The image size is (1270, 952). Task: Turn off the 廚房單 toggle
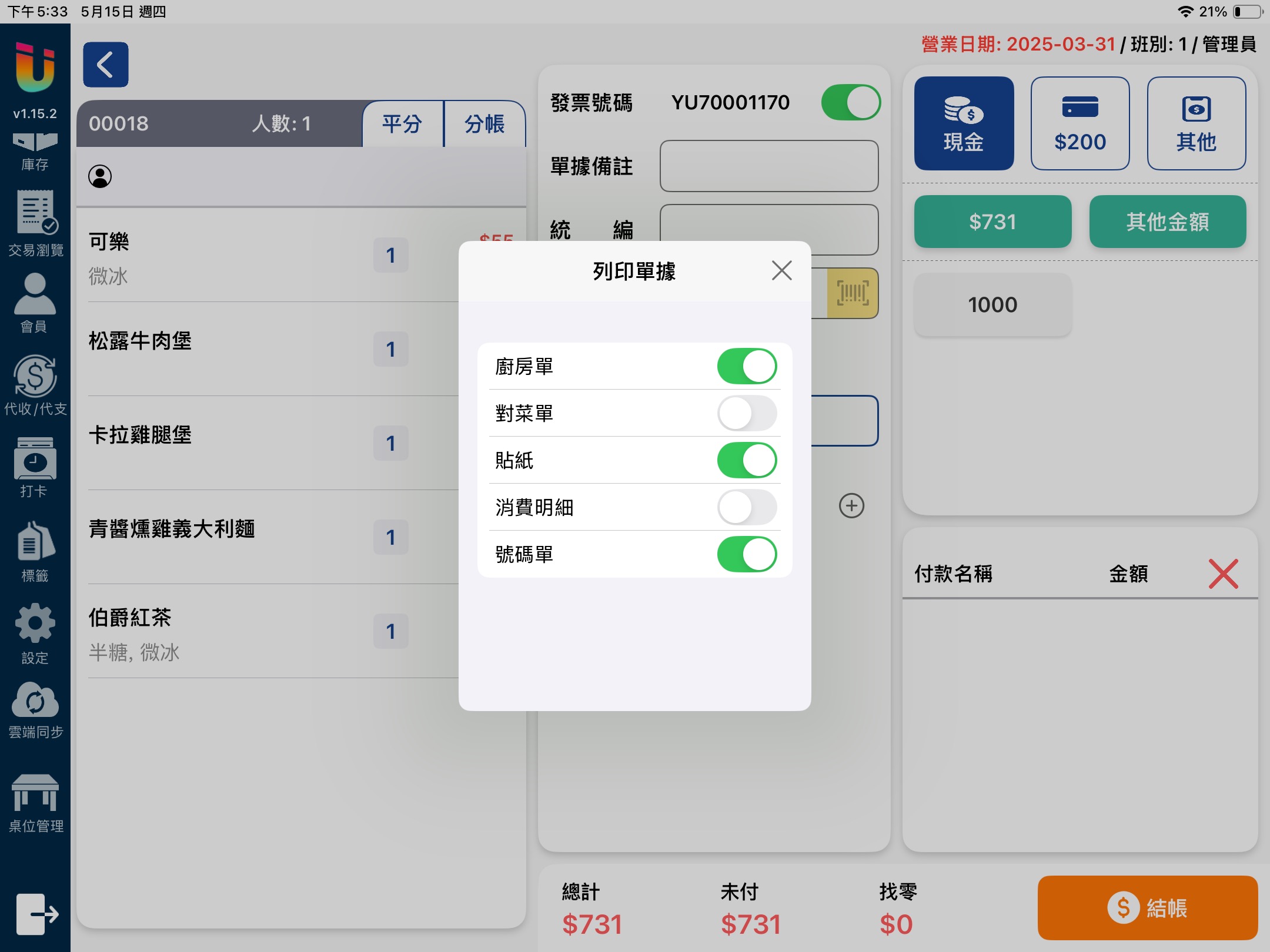[x=746, y=366]
